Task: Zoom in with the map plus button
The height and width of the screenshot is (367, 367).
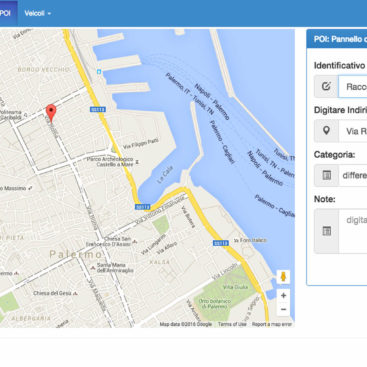Action: (x=283, y=295)
